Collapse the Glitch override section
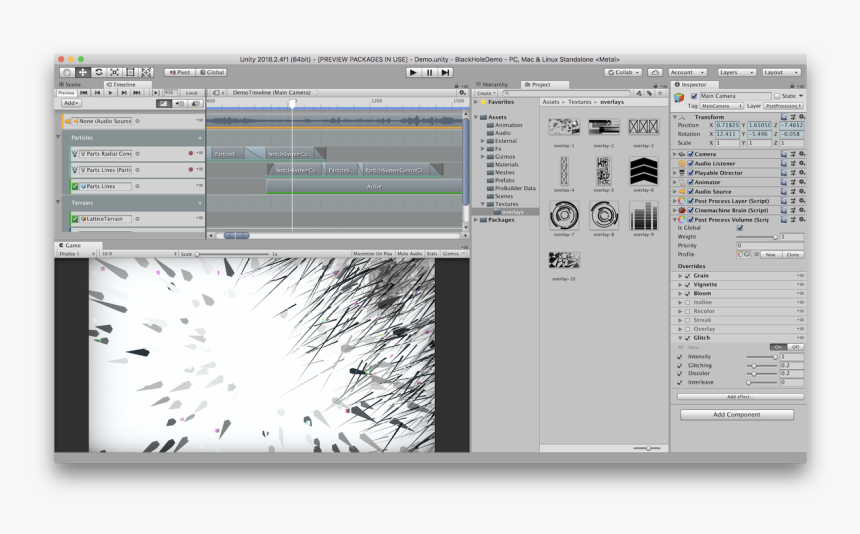Screen dimensions: 860x534 pyautogui.click(x=680, y=338)
